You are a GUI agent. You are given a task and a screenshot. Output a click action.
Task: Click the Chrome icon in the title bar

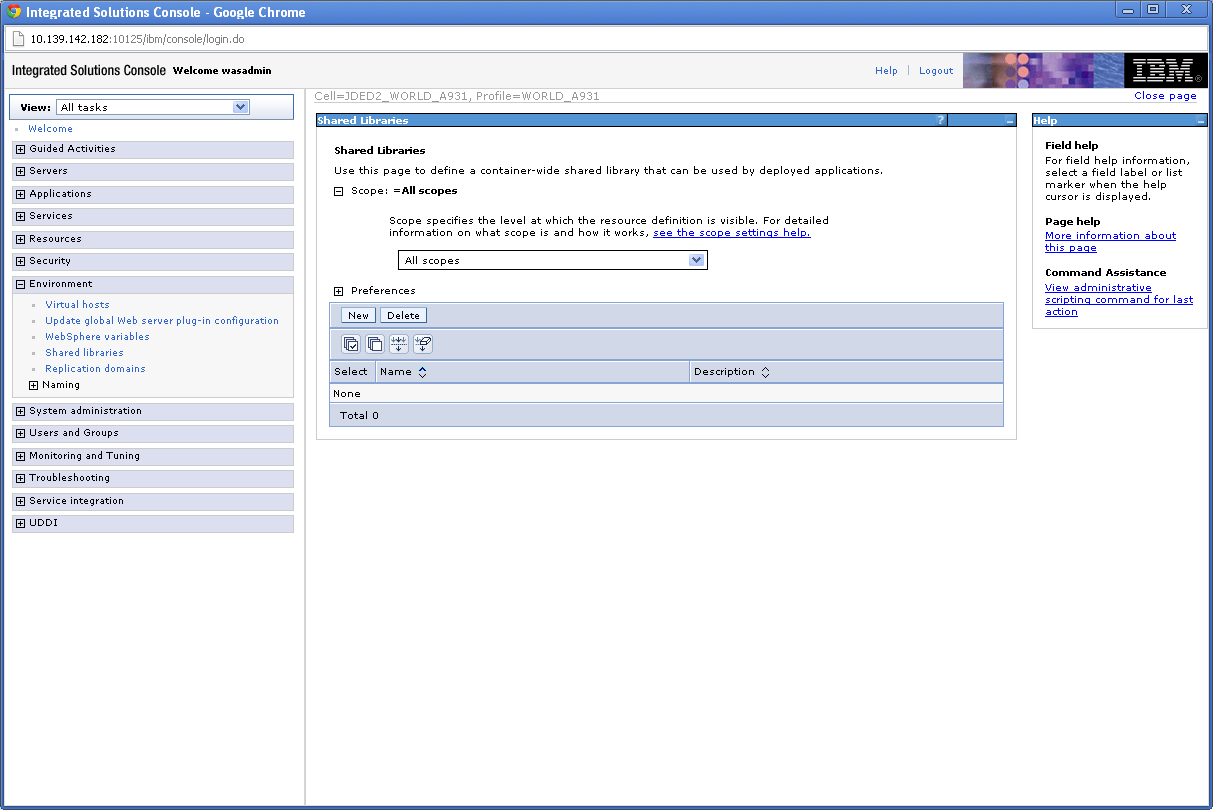15,12
